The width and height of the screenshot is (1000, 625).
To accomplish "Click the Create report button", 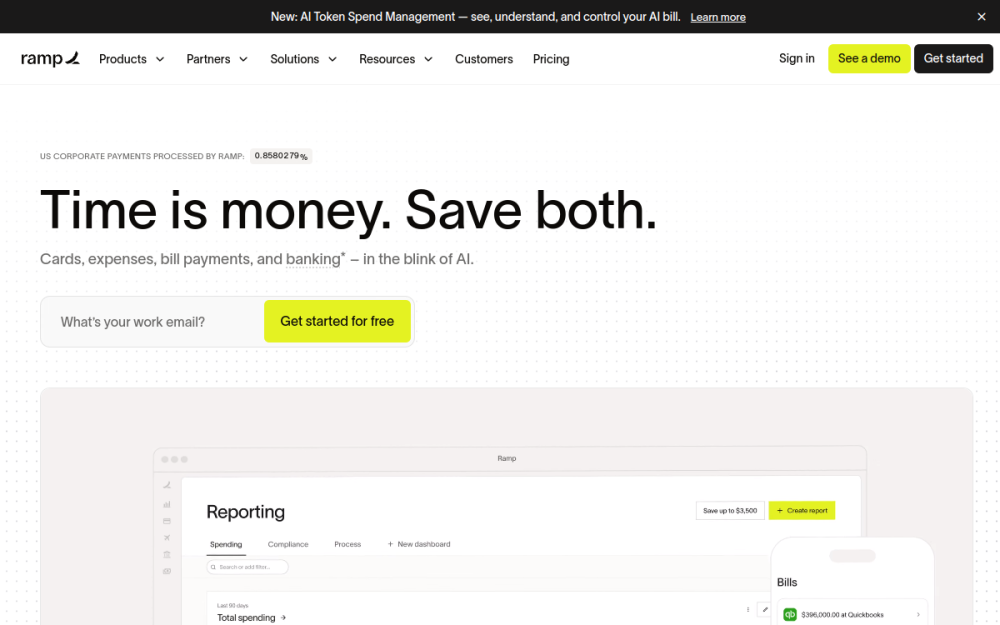I will (x=802, y=510).
